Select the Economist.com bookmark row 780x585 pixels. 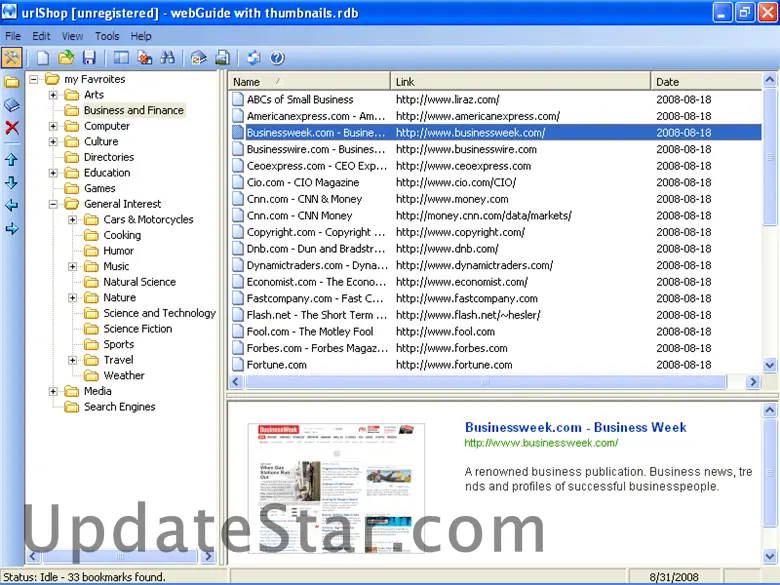click(x=495, y=282)
